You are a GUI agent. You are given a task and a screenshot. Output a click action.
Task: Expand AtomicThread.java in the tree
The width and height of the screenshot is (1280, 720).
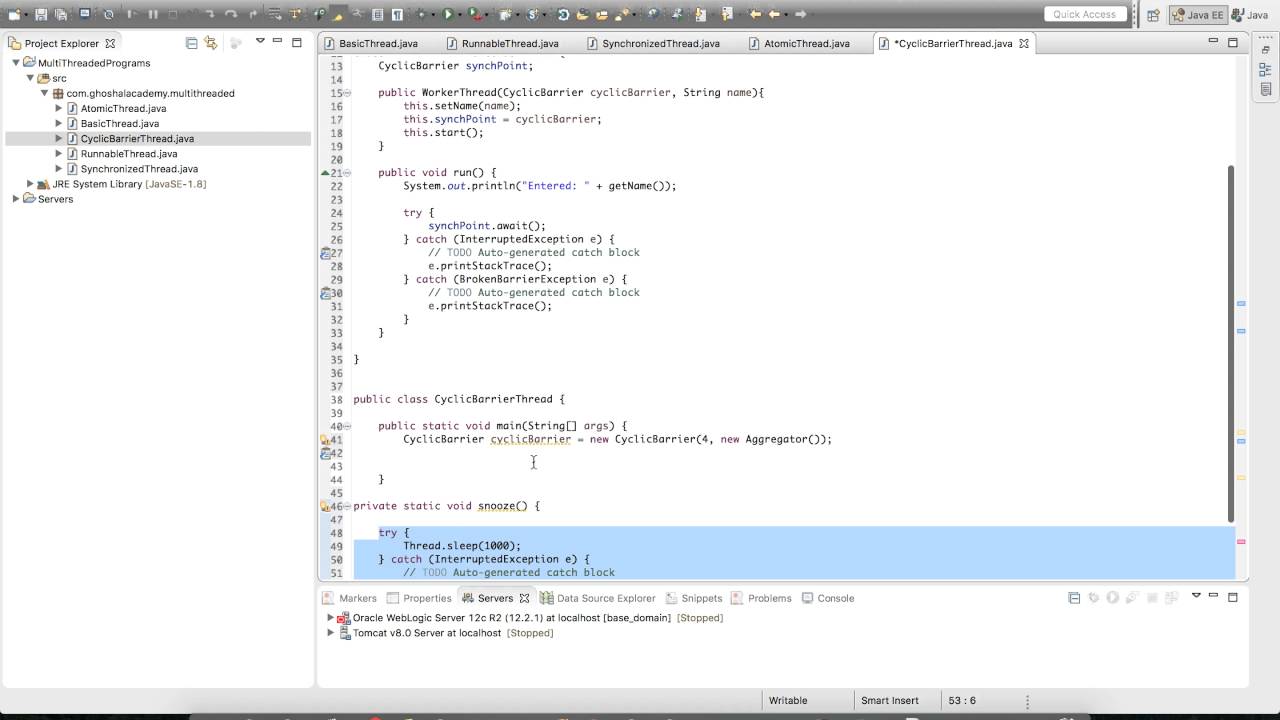(58, 108)
